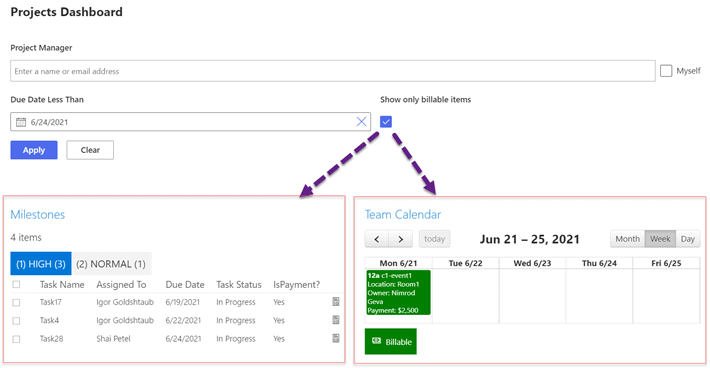This screenshot has width=710, height=368.
Task: Tick the checkbox for Task17
Action: [16, 302]
